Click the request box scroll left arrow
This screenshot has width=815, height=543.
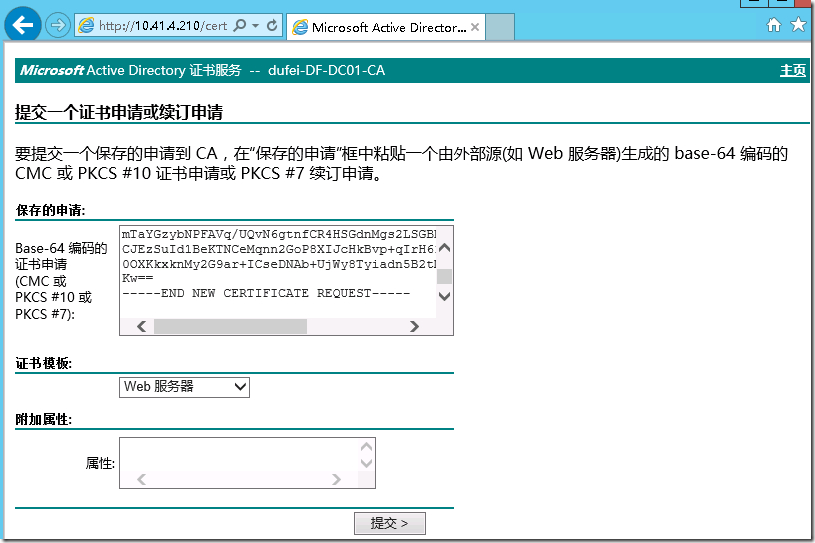[x=141, y=326]
